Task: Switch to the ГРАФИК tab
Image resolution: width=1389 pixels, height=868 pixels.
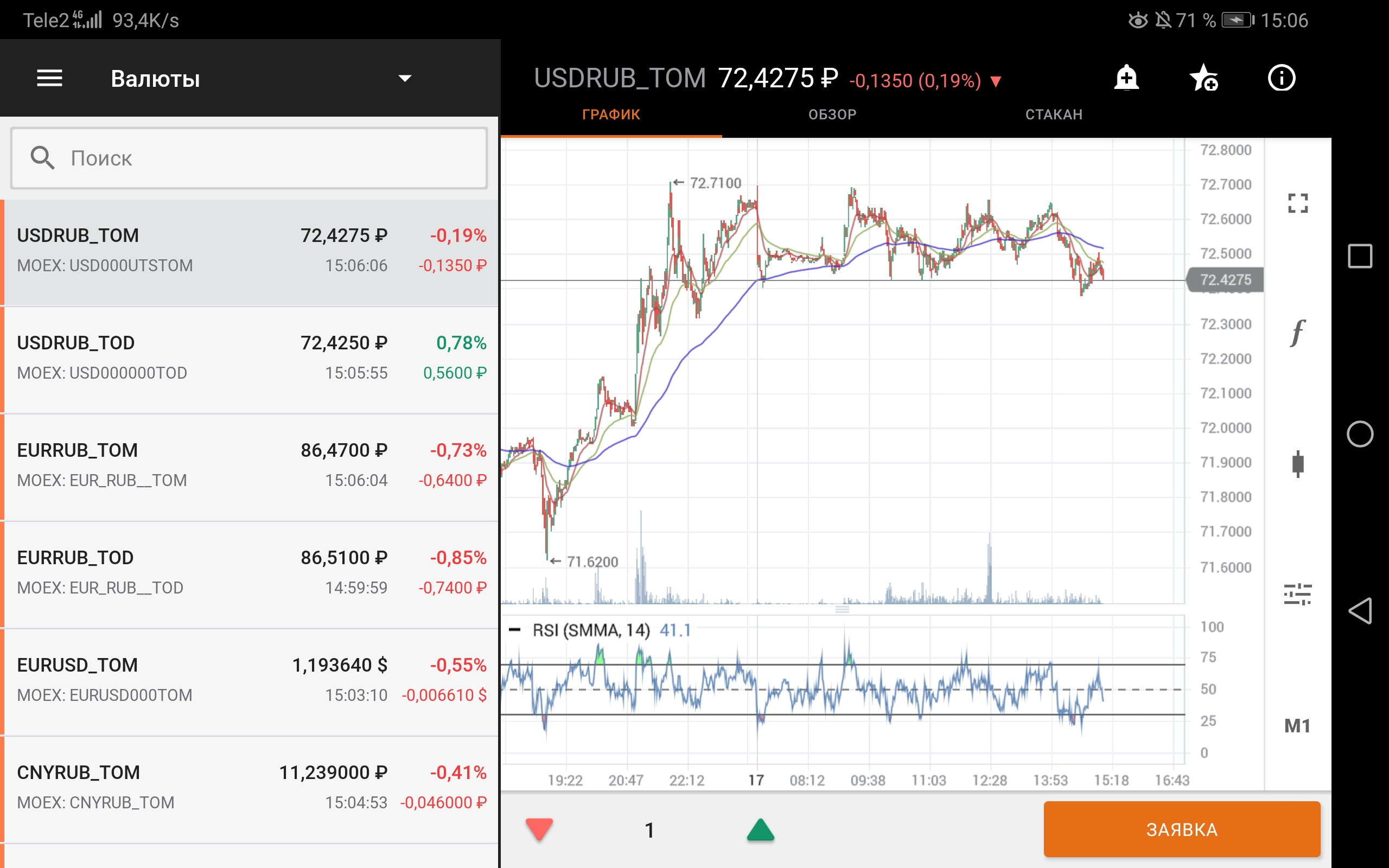Action: 611,114
